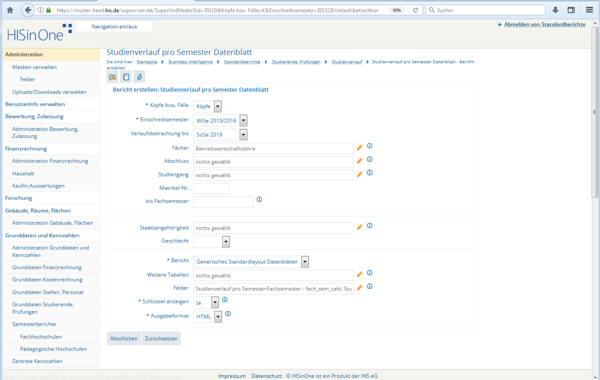Open Grunddaten und Kennzahlen menu item

(x=42, y=235)
